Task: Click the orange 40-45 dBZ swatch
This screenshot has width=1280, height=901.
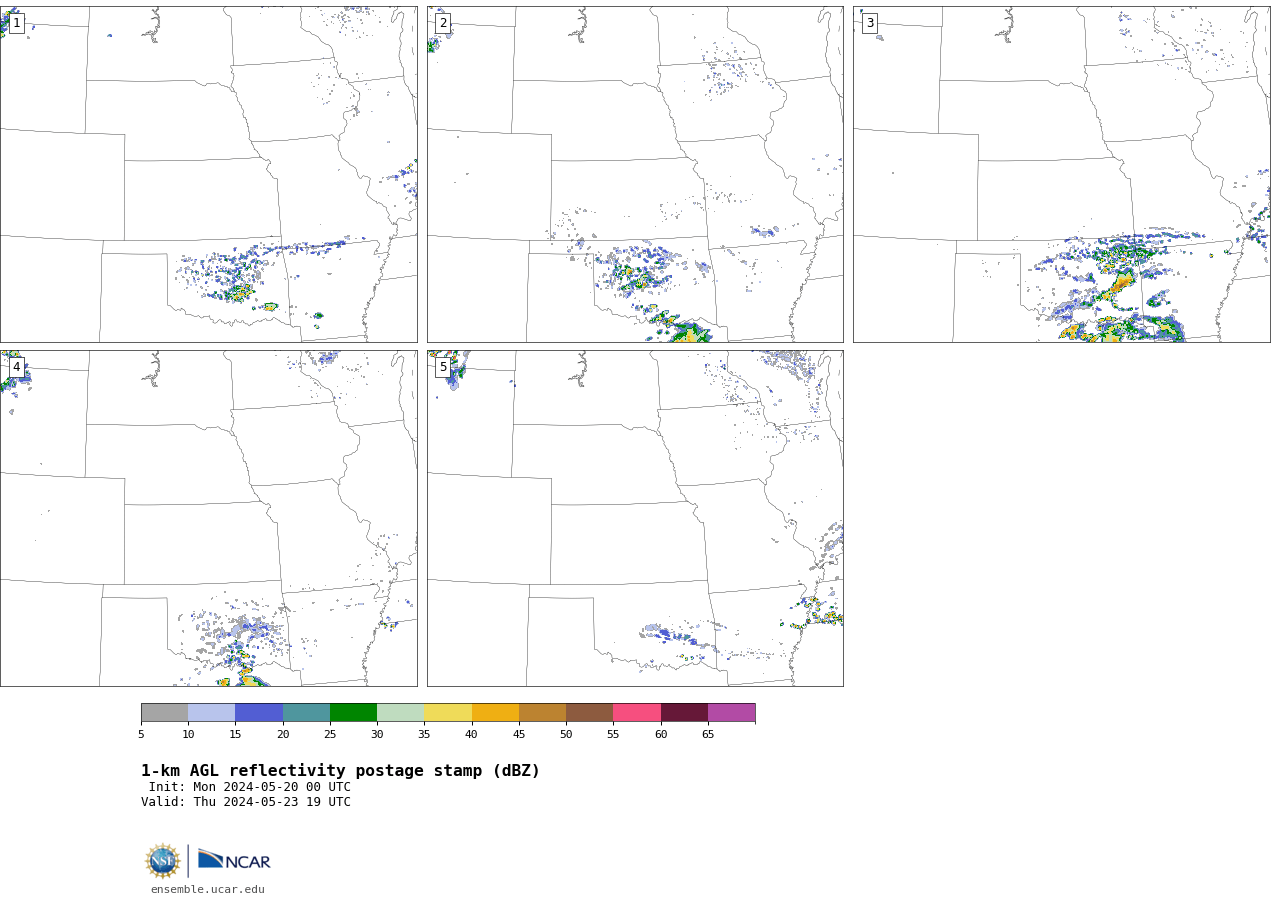Action: tap(495, 713)
